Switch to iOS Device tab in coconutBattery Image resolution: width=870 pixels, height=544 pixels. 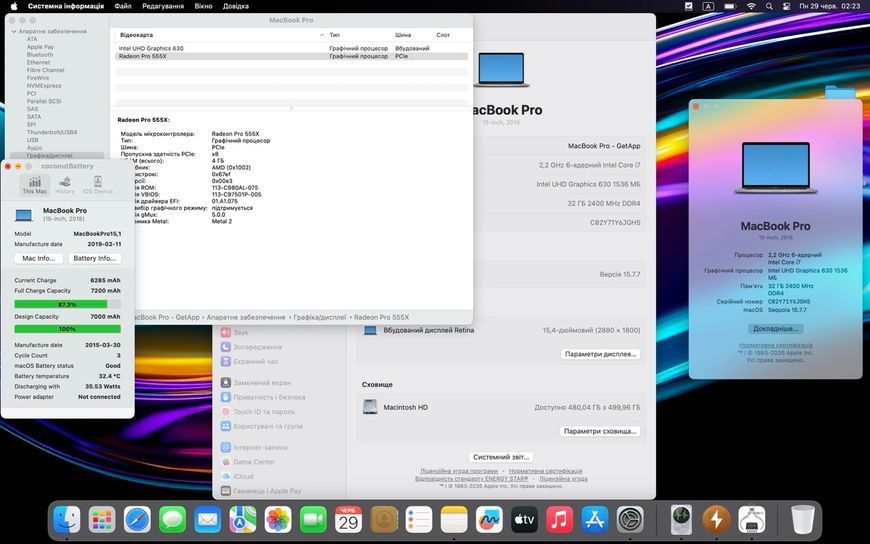tap(98, 185)
